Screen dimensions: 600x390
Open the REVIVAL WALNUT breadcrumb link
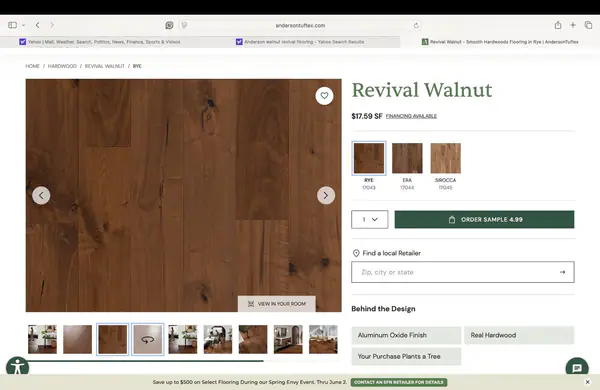tap(105, 66)
